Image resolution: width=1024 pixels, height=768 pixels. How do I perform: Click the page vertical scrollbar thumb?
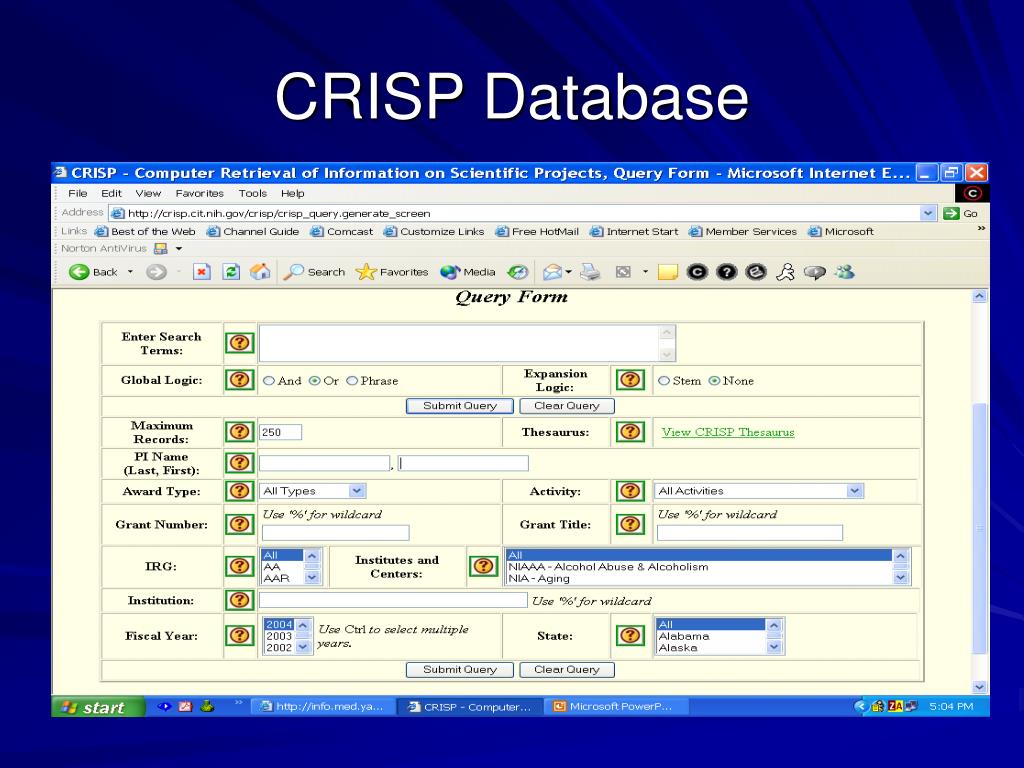tap(979, 529)
